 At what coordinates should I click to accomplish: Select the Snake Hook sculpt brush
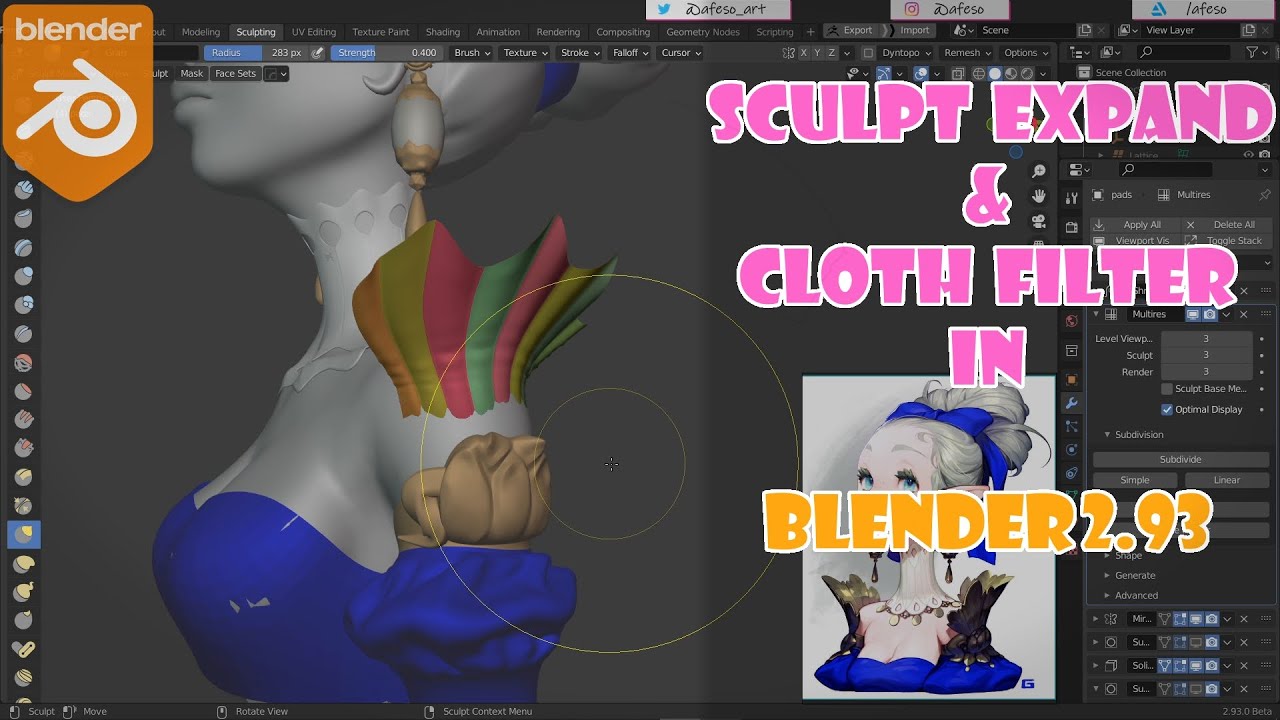(23, 592)
